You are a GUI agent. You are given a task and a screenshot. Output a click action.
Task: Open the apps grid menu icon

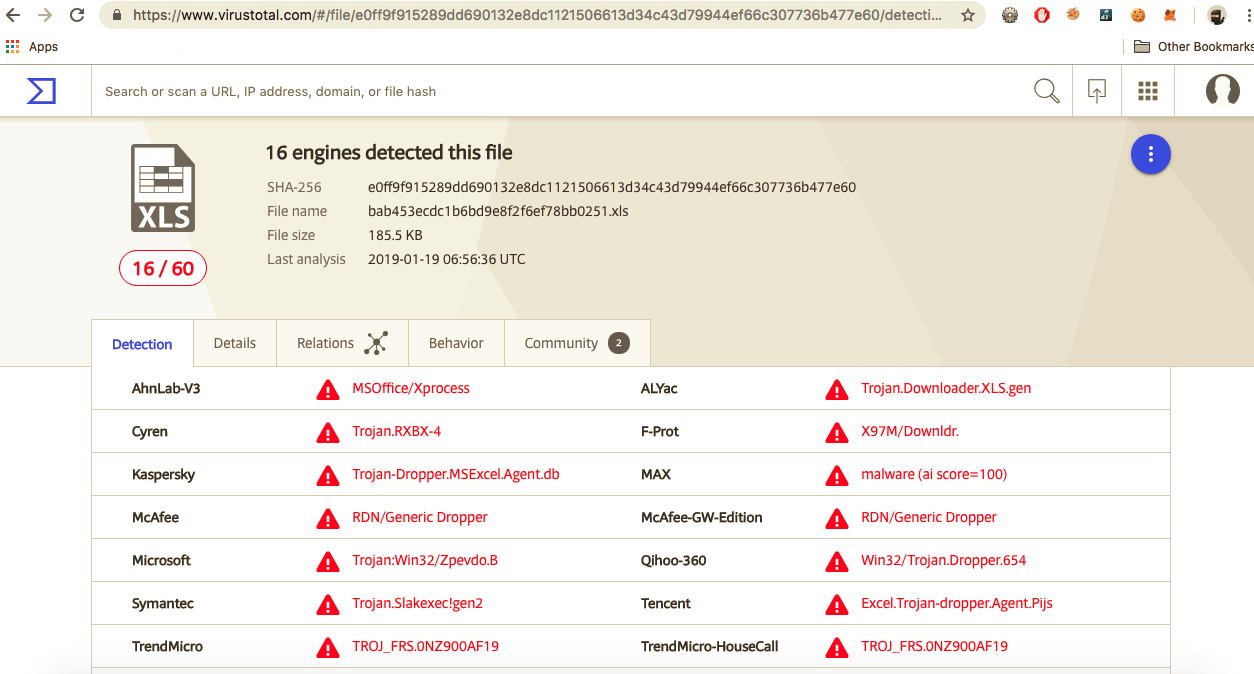1148,91
